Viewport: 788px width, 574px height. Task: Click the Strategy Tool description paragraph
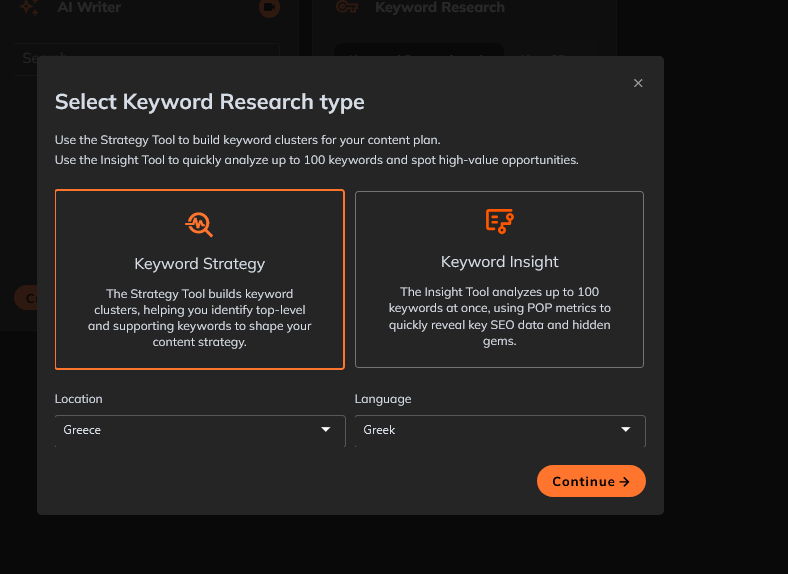tap(200, 318)
